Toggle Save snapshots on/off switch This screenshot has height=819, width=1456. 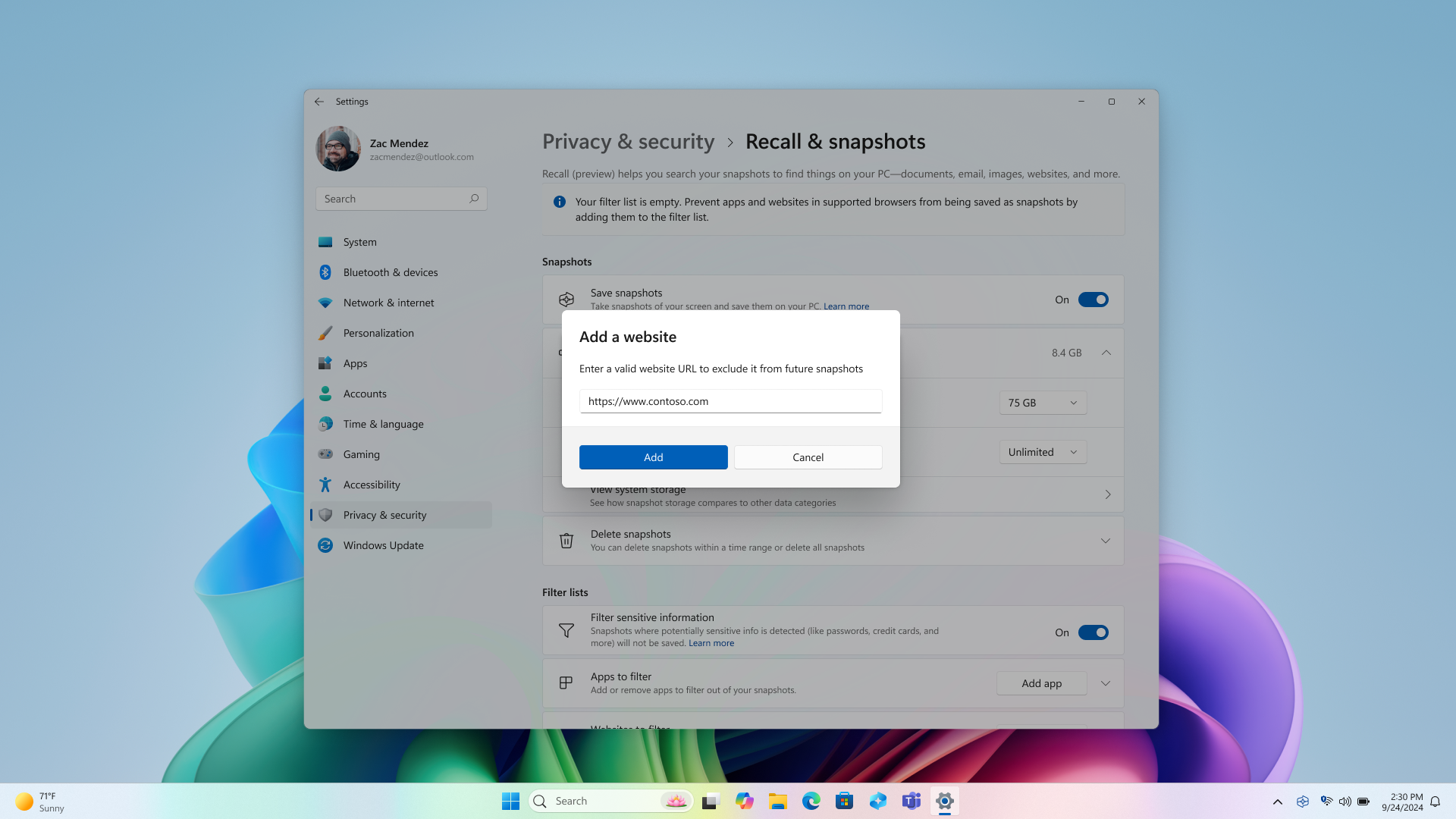pyautogui.click(x=1093, y=299)
